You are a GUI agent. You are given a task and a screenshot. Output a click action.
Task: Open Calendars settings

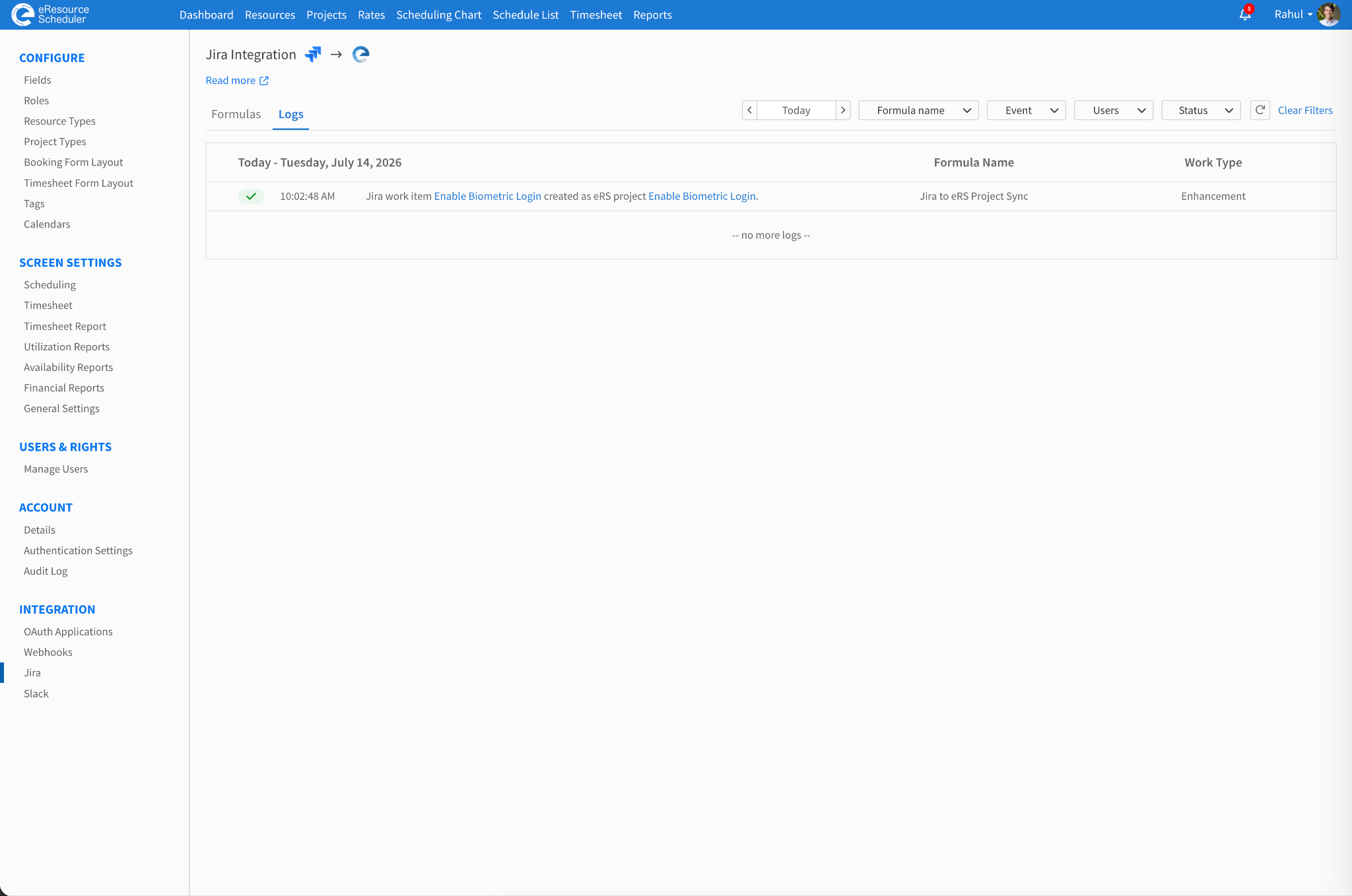(x=47, y=224)
